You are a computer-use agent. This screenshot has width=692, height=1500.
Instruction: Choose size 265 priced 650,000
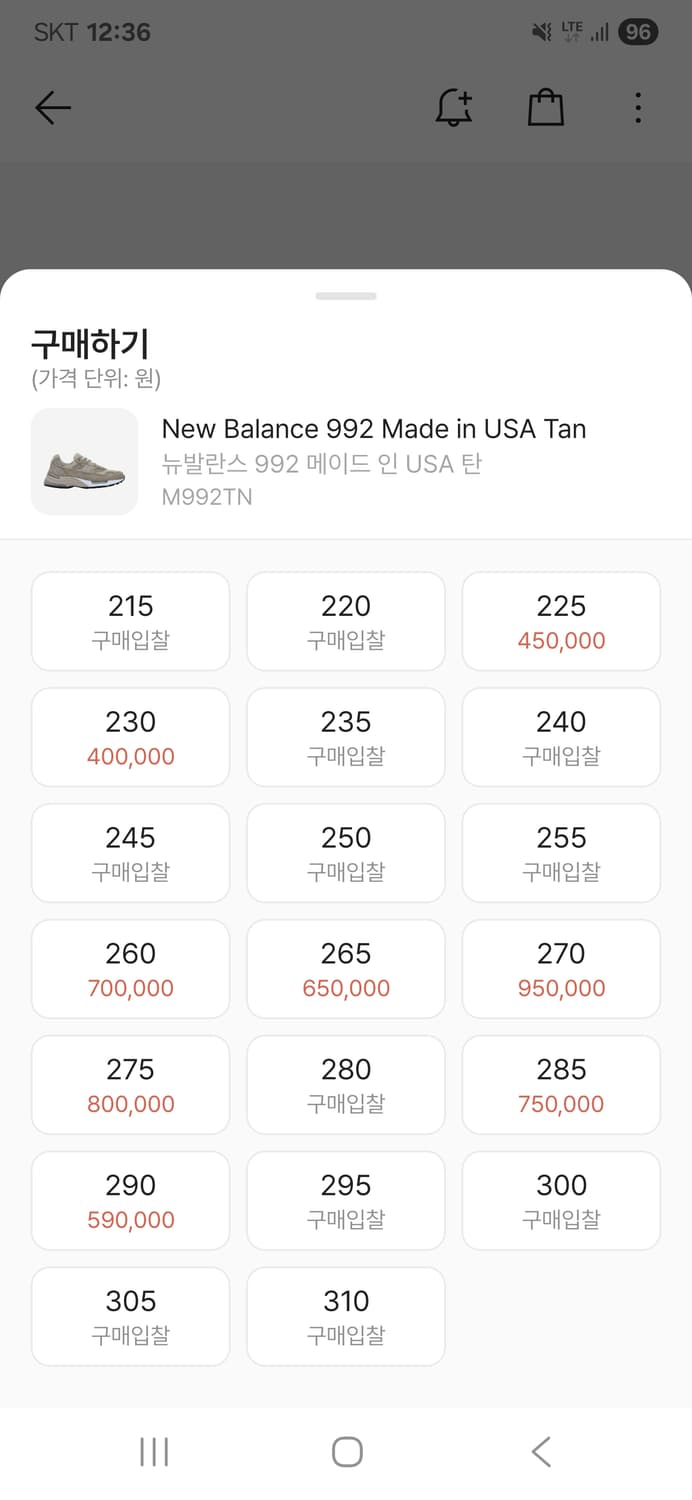[x=346, y=969]
